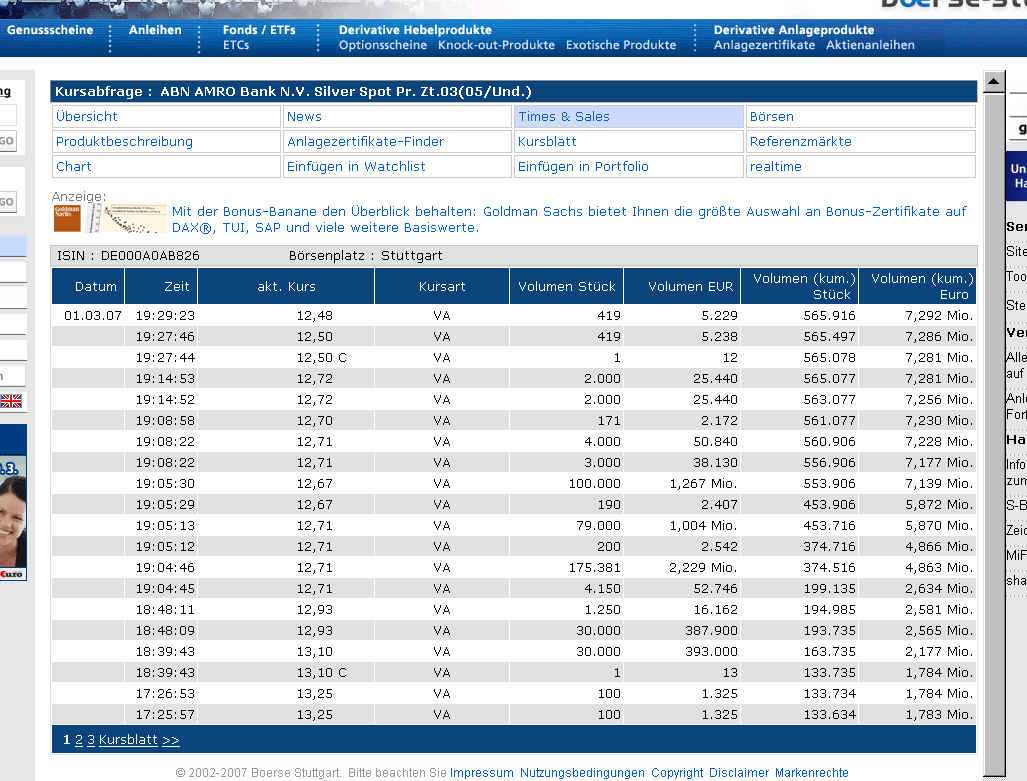Open Kursblatt link in pagination bar
This screenshot has width=1027, height=781.
(x=128, y=740)
